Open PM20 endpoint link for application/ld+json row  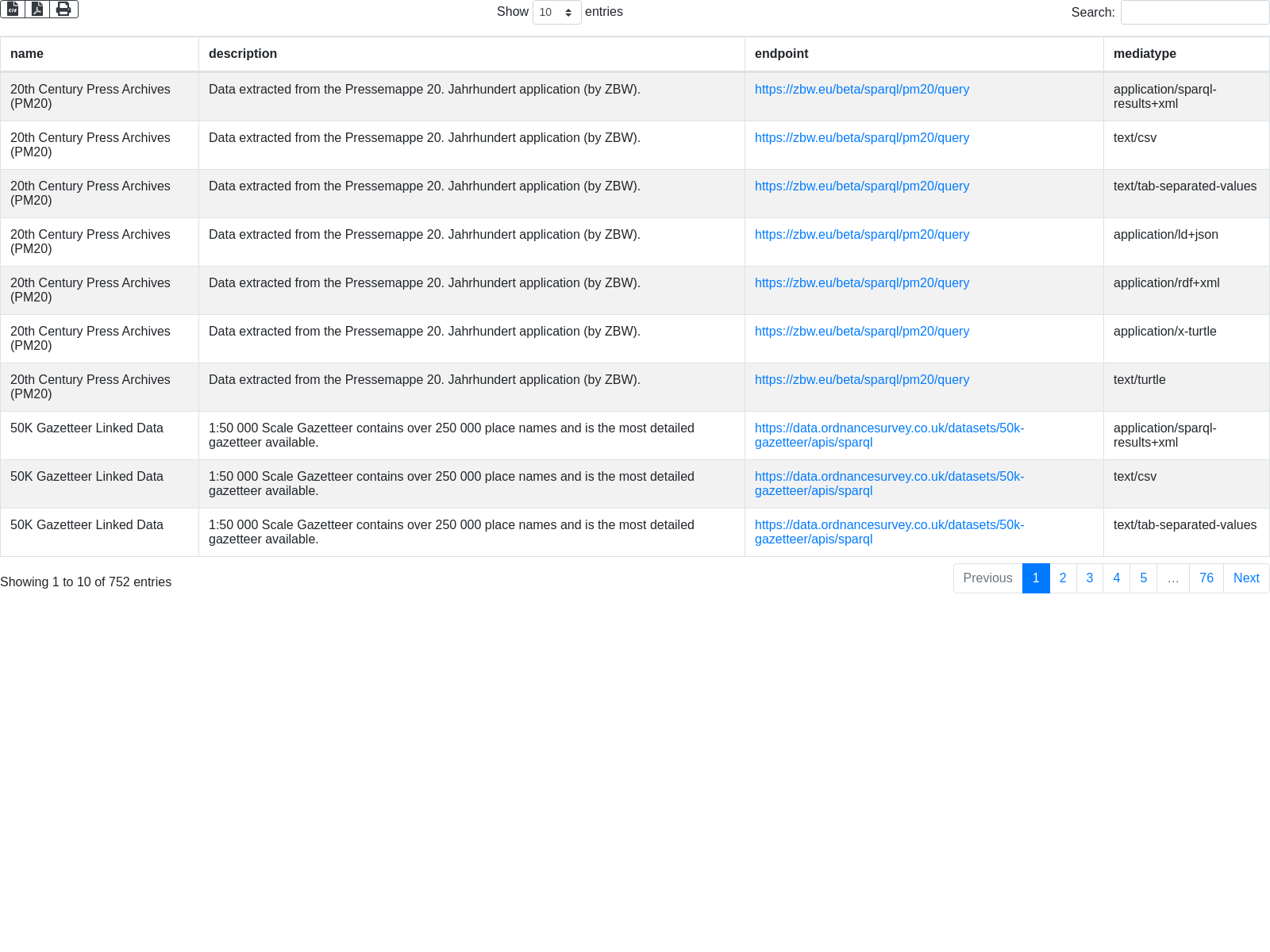pyautogui.click(x=861, y=235)
